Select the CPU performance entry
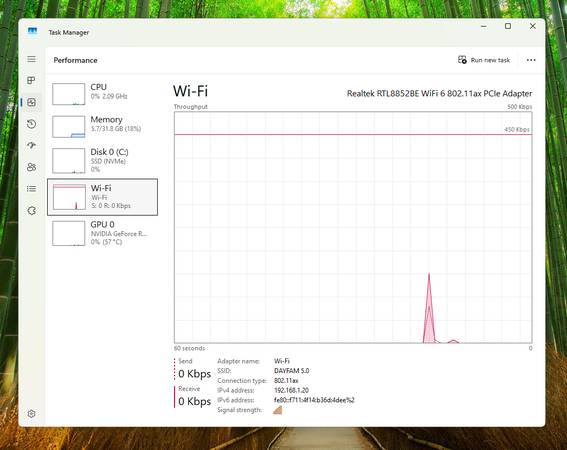This screenshot has height=450, width=567. (103, 93)
